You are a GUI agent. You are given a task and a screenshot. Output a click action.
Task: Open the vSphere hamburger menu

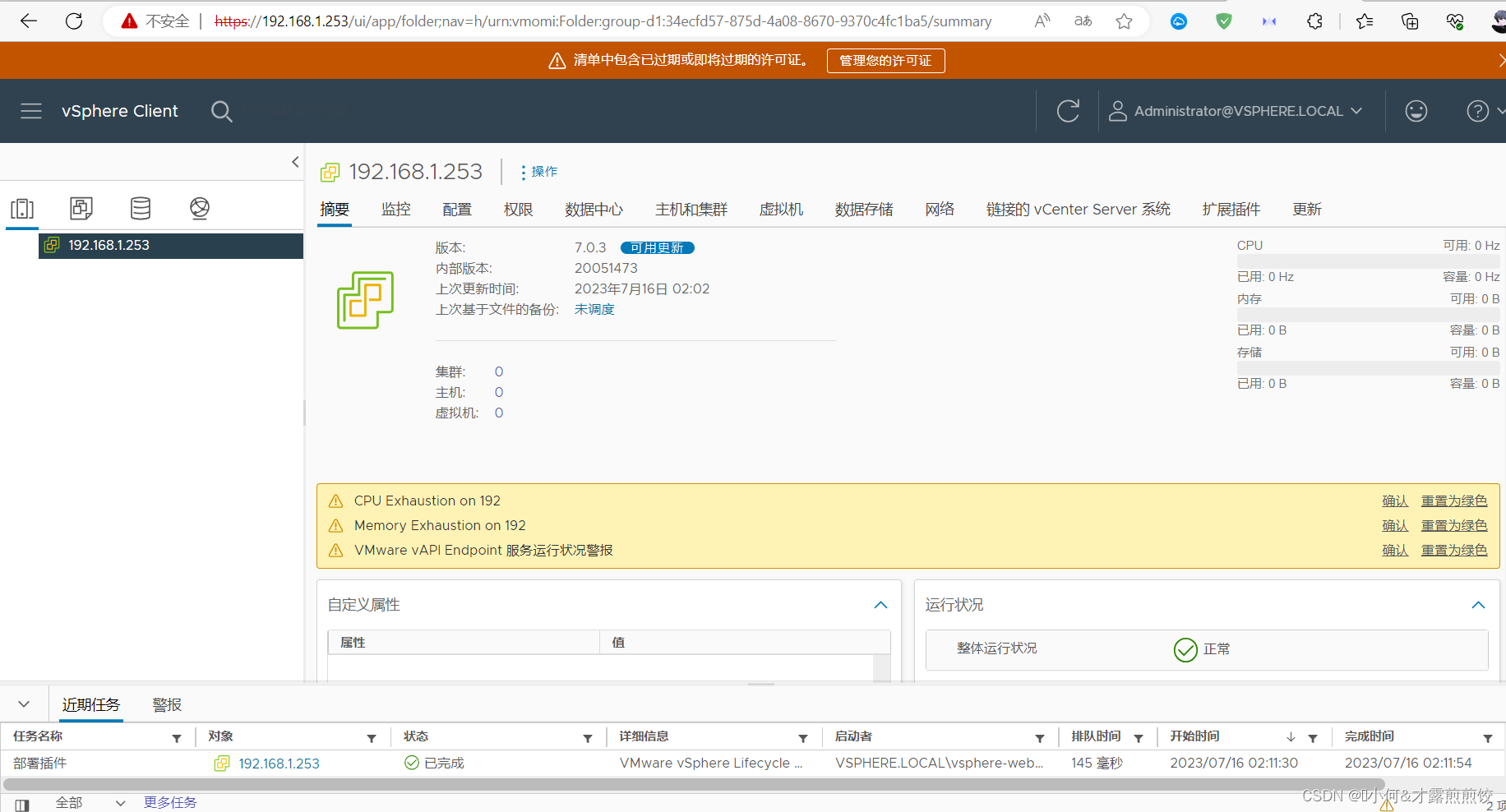pos(31,111)
